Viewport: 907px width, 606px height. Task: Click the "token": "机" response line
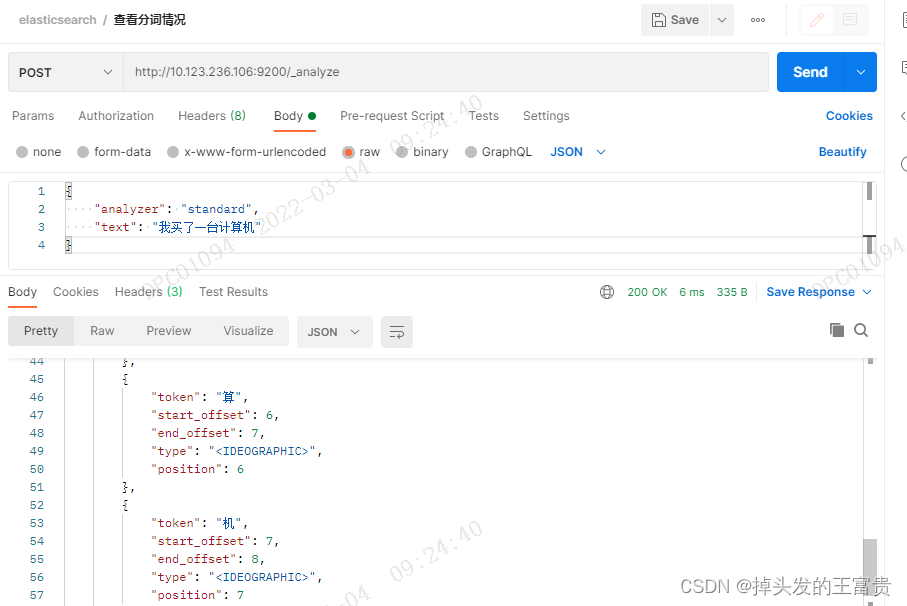(x=200, y=523)
